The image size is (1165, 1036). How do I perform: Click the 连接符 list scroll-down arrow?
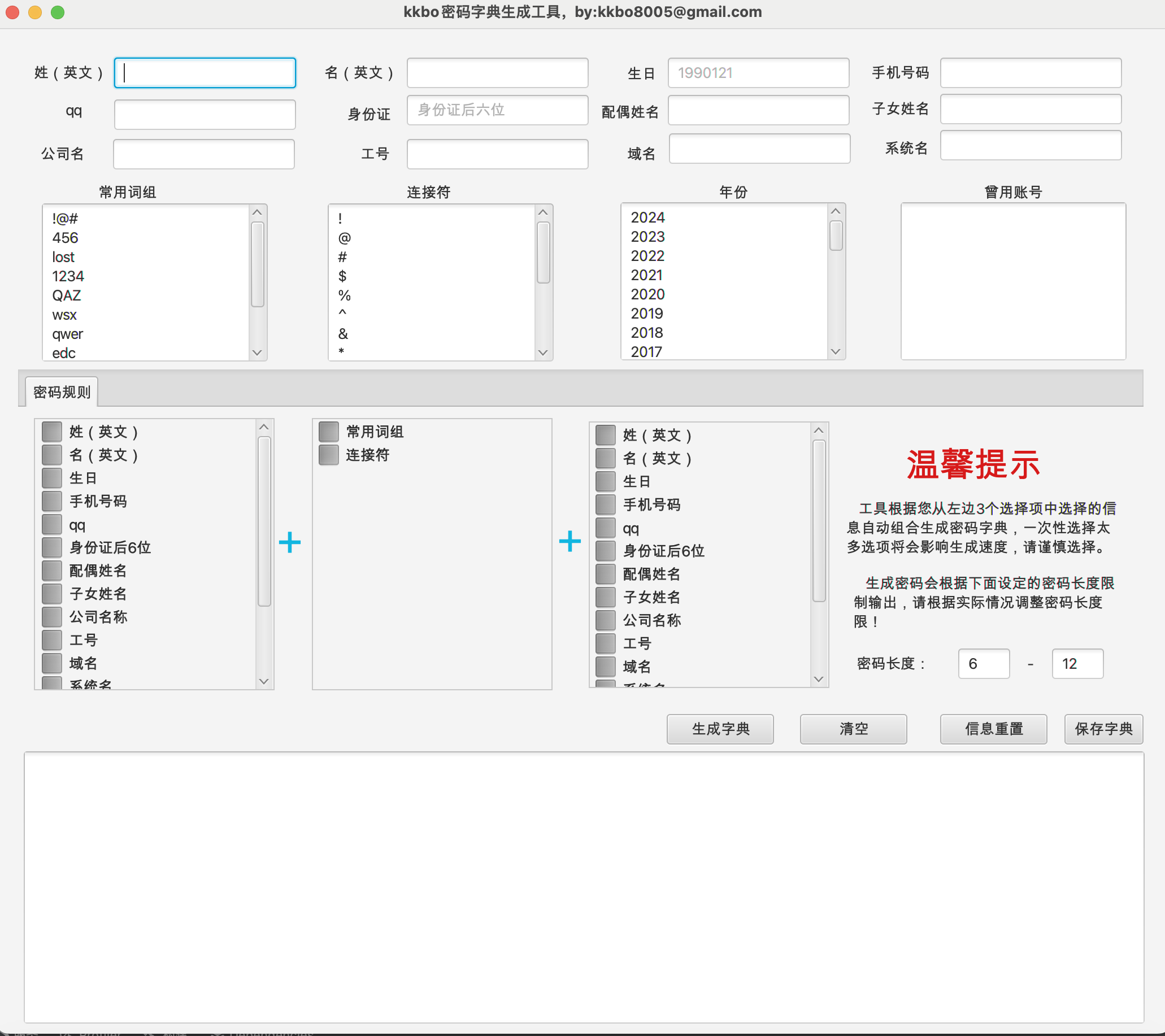pyautogui.click(x=543, y=352)
